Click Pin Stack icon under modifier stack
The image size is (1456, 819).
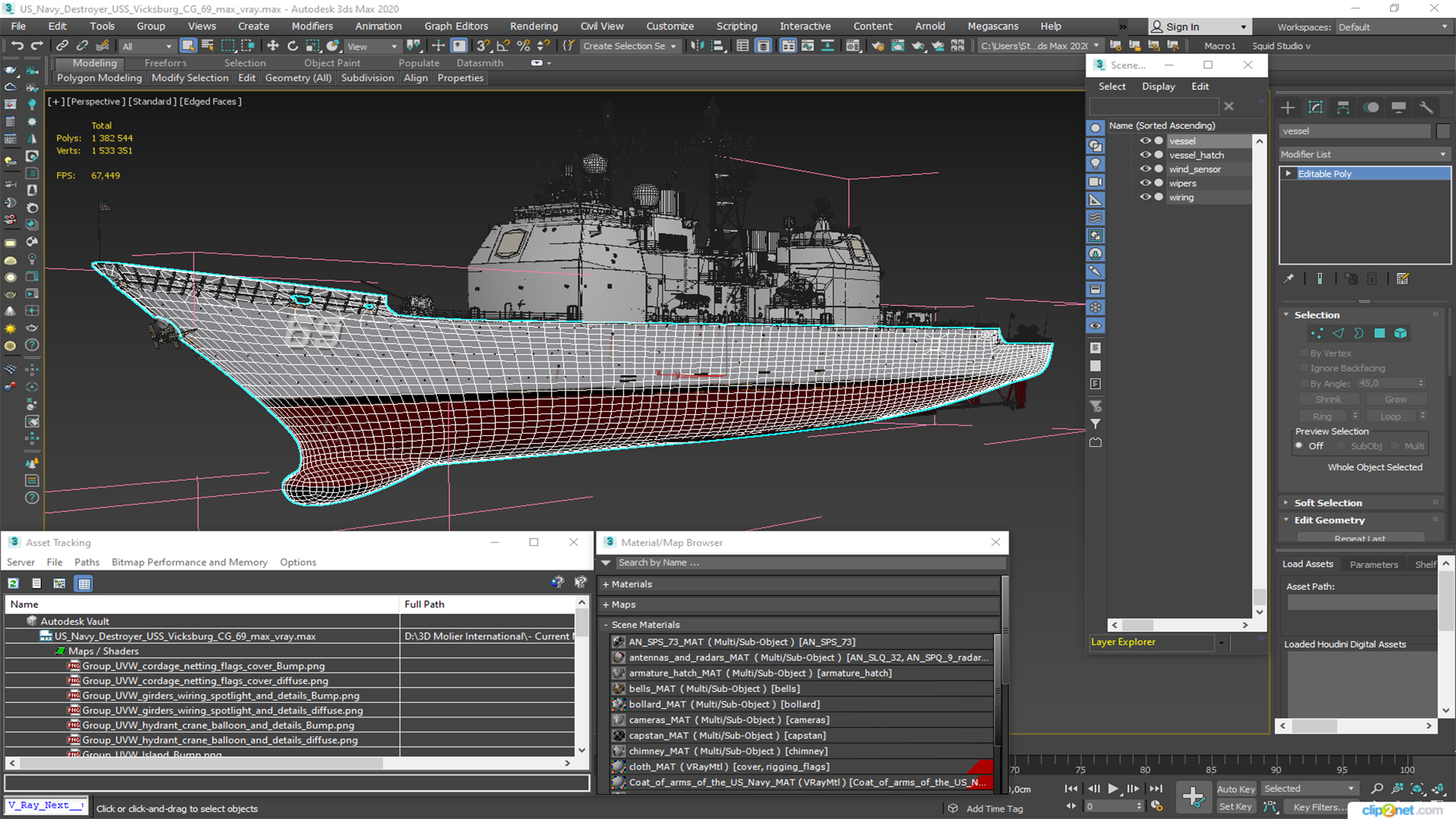click(1288, 279)
